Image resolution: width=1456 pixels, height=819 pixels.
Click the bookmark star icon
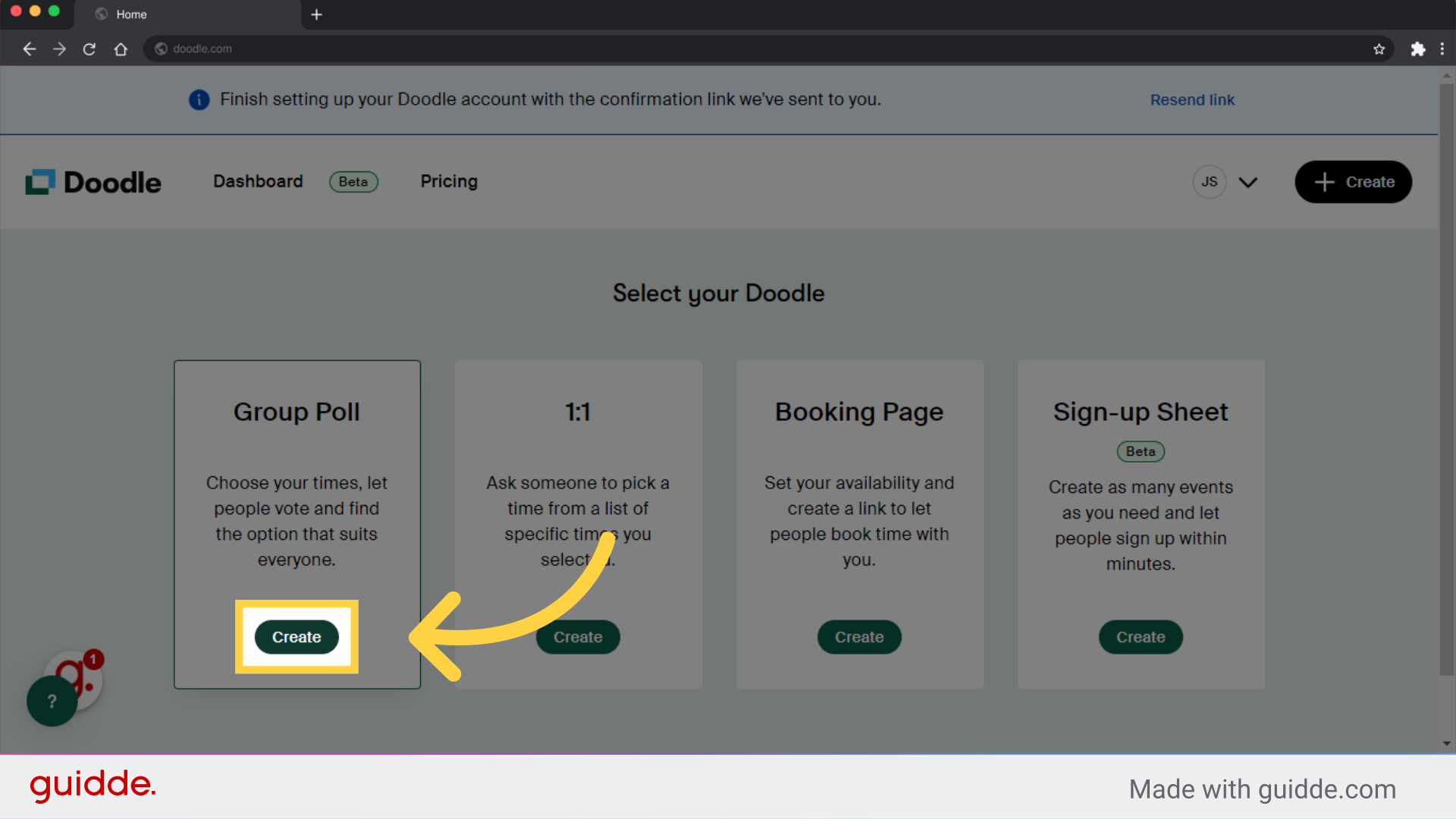tap(1379, 49)
